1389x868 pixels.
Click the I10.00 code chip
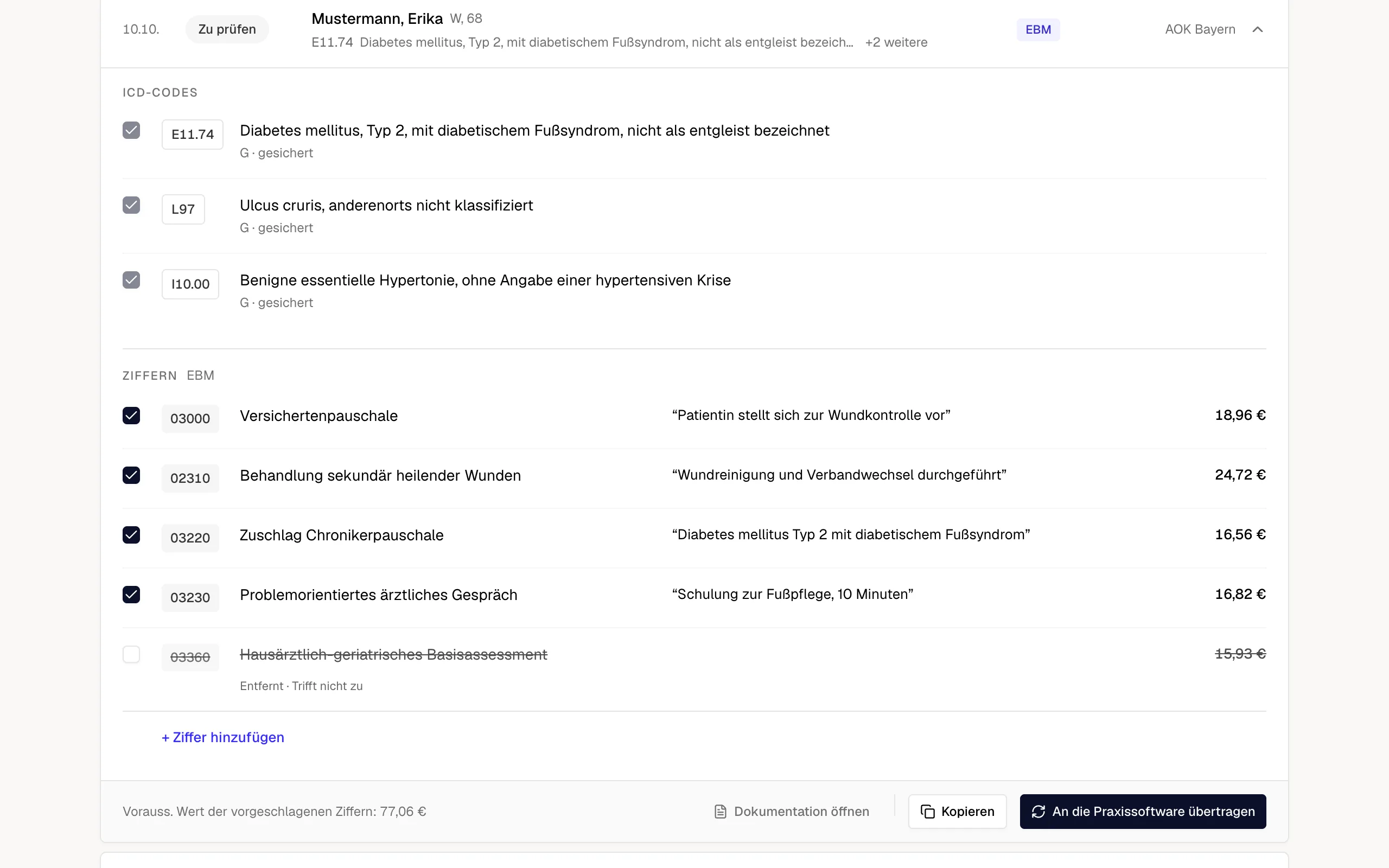[x=190, y=284]
